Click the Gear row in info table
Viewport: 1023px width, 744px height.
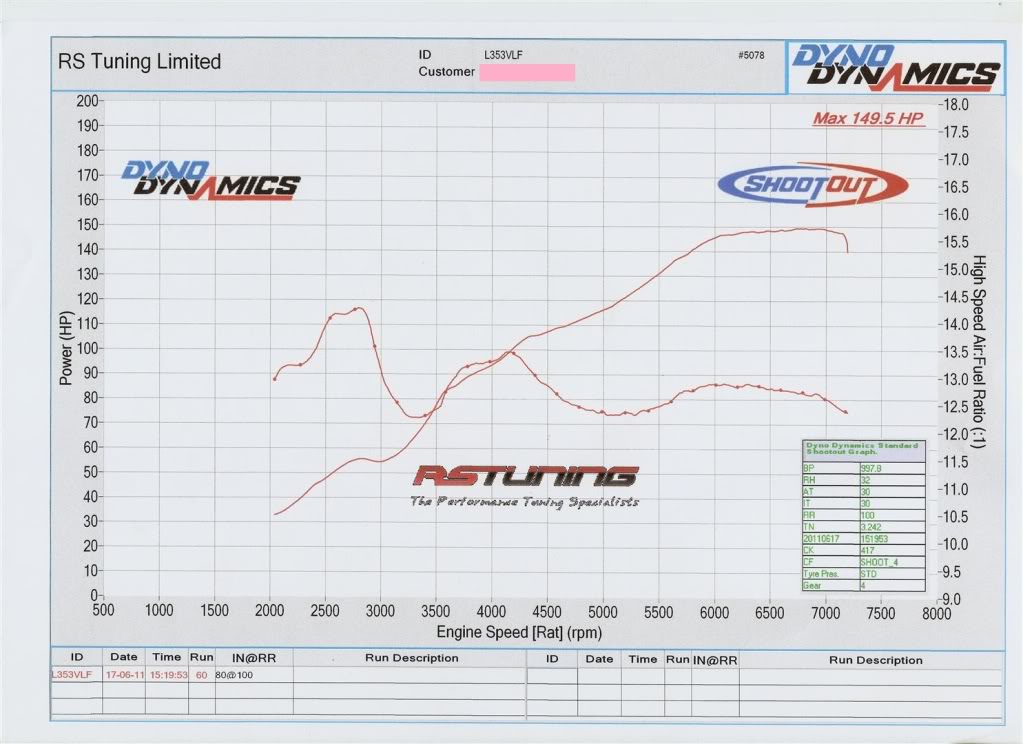pos(862,586)
